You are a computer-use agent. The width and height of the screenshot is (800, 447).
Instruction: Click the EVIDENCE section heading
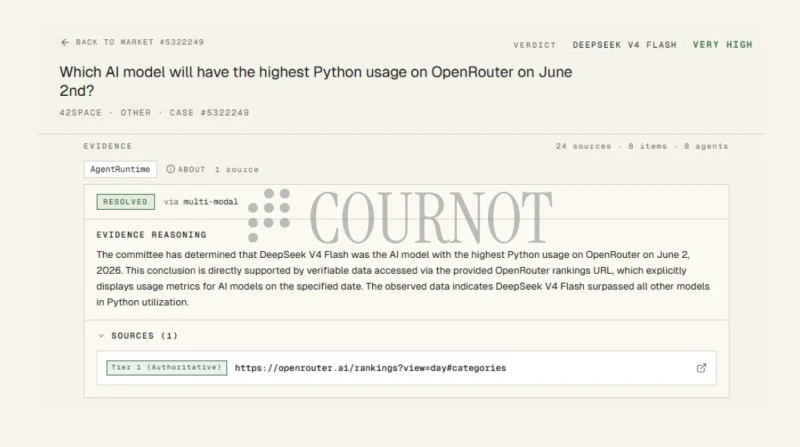click(x=108, y=146)
